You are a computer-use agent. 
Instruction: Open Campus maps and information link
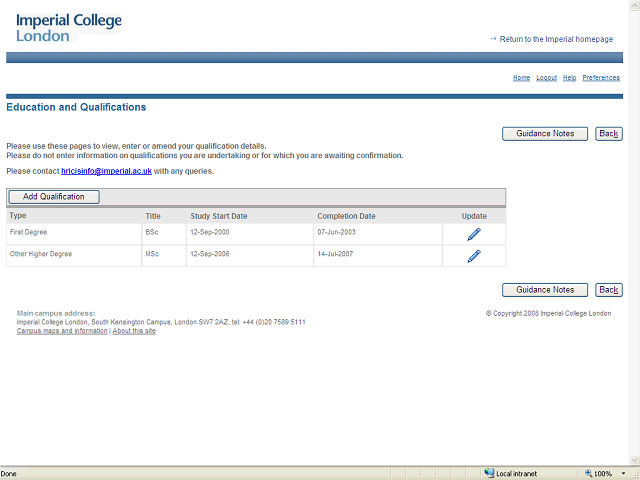62,331
